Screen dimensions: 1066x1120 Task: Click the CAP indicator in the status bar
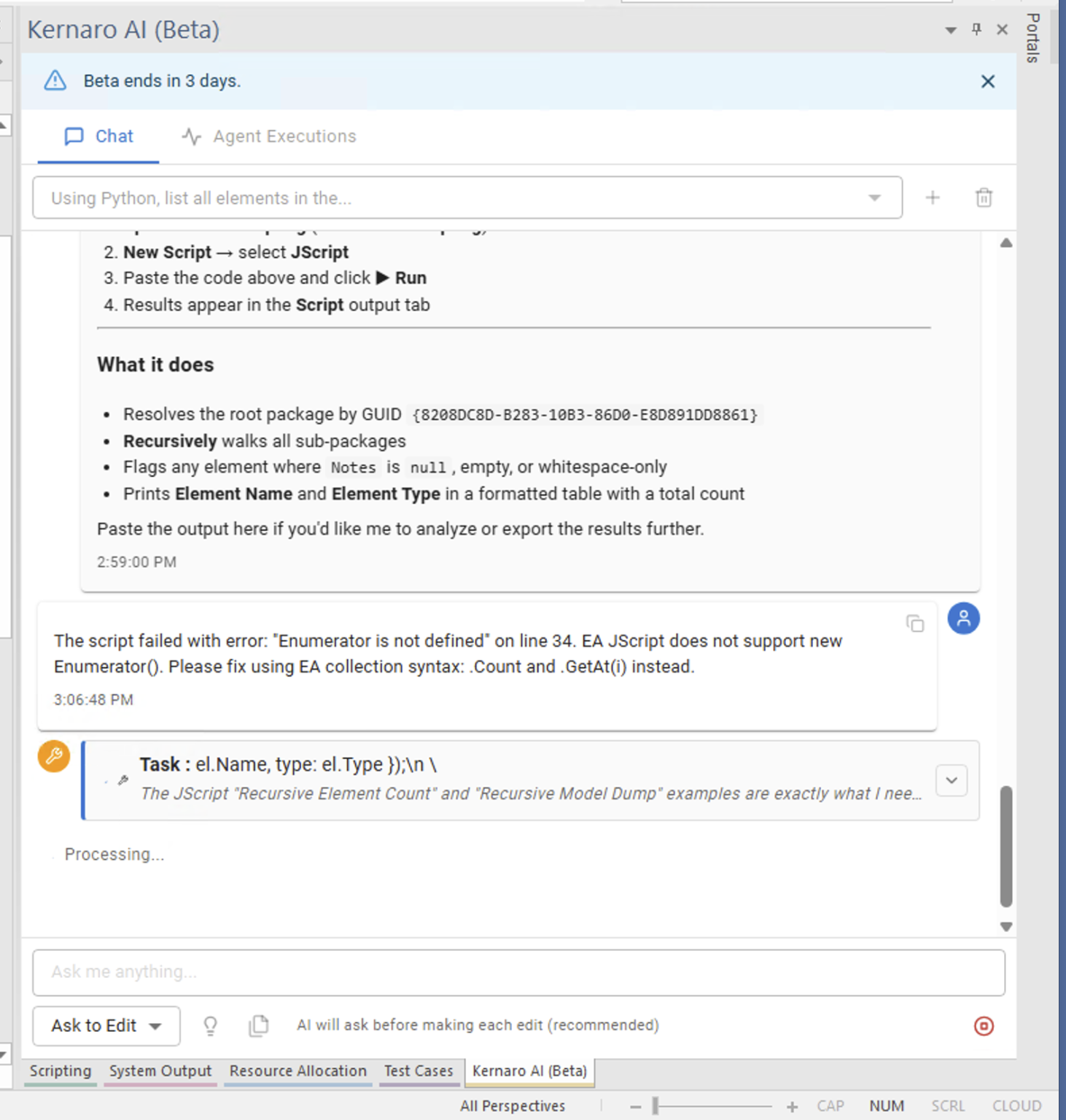[x=830, y=1106]
